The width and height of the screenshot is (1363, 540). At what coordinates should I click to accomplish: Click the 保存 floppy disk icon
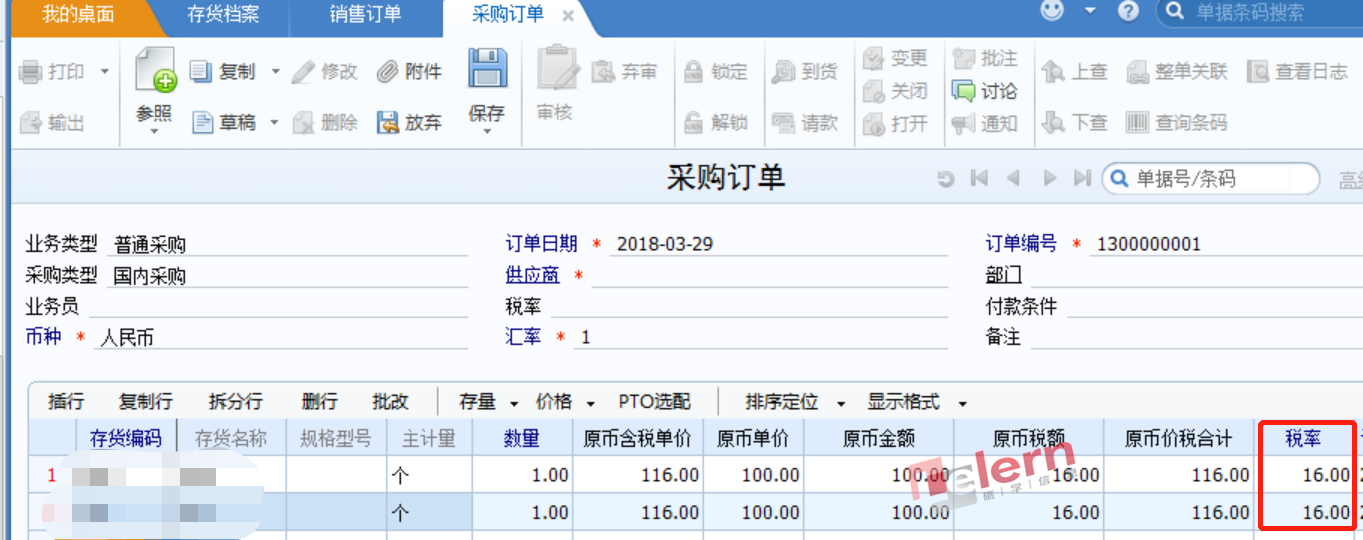tap(487, 69)
